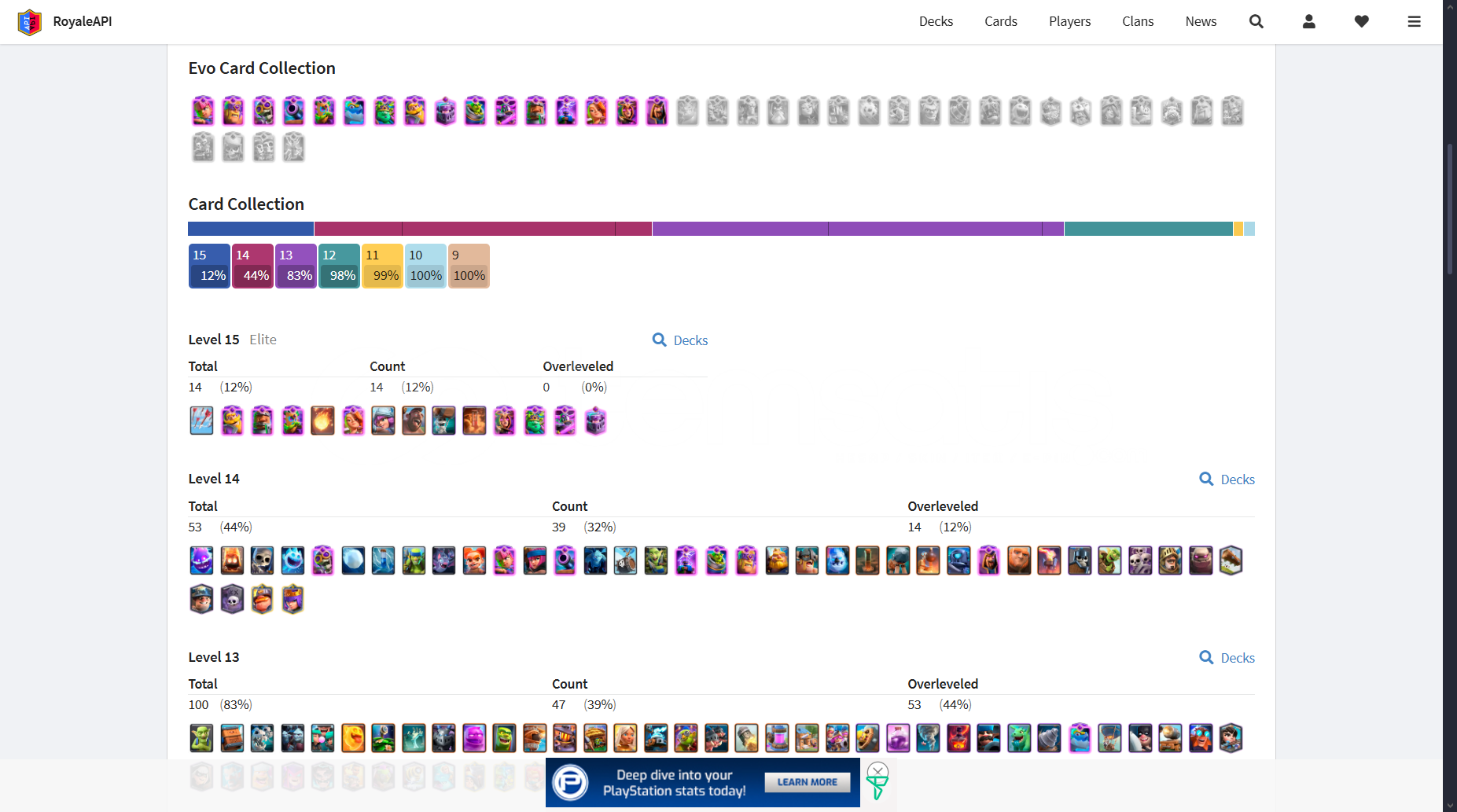
Task: Open favorites with the heart icon
Action: tap(1362, 21)
